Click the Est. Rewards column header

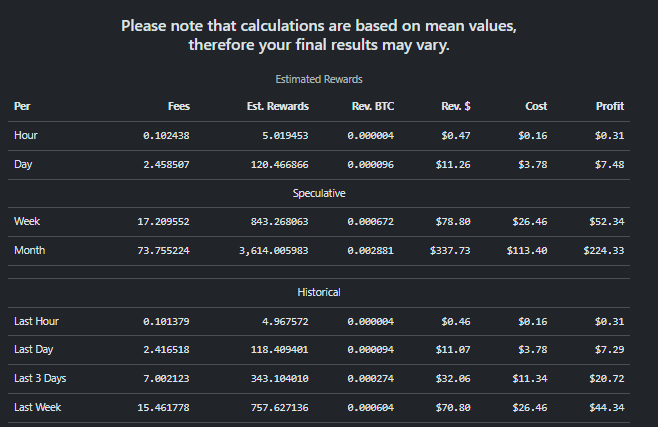278,106
